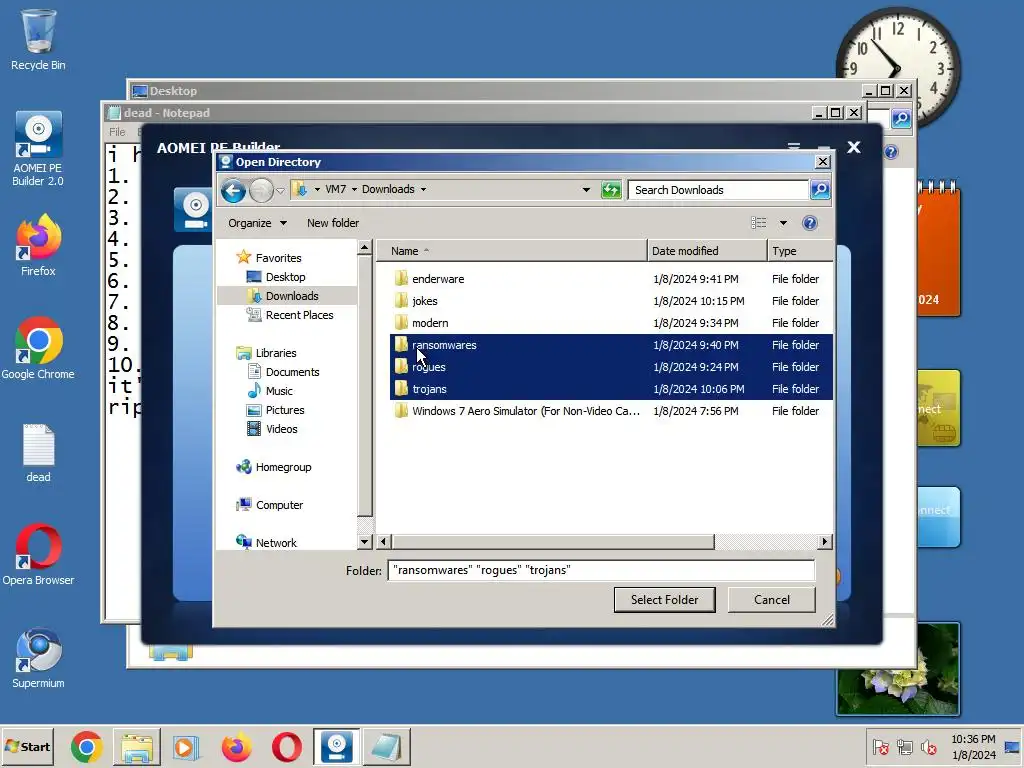The image size is (1024, 768).
Task: Click Select Folder button
Action: coord(664,600)
